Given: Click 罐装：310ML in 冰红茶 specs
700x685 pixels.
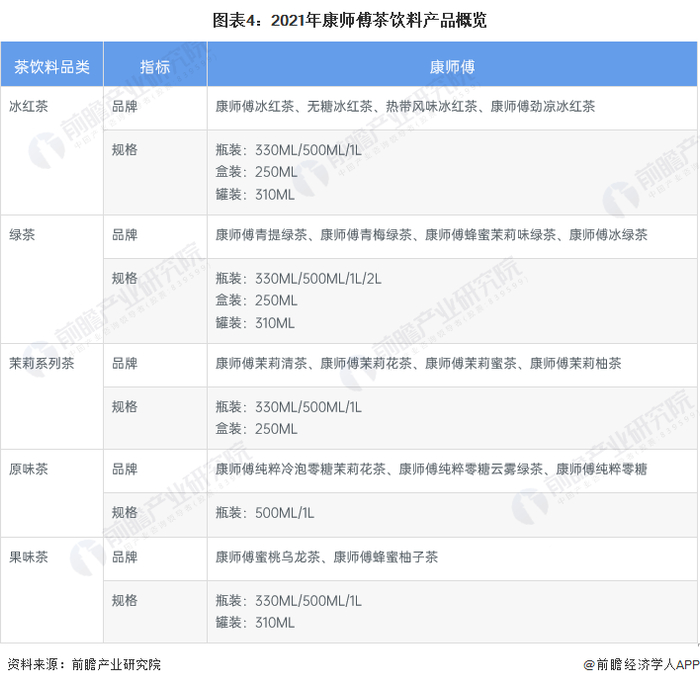Looking at the screenshot, I should click(255, 194).
